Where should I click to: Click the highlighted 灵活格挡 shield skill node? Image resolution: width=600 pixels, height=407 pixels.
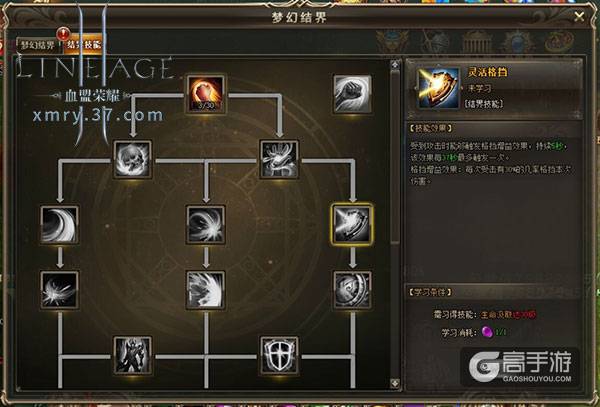352,225
